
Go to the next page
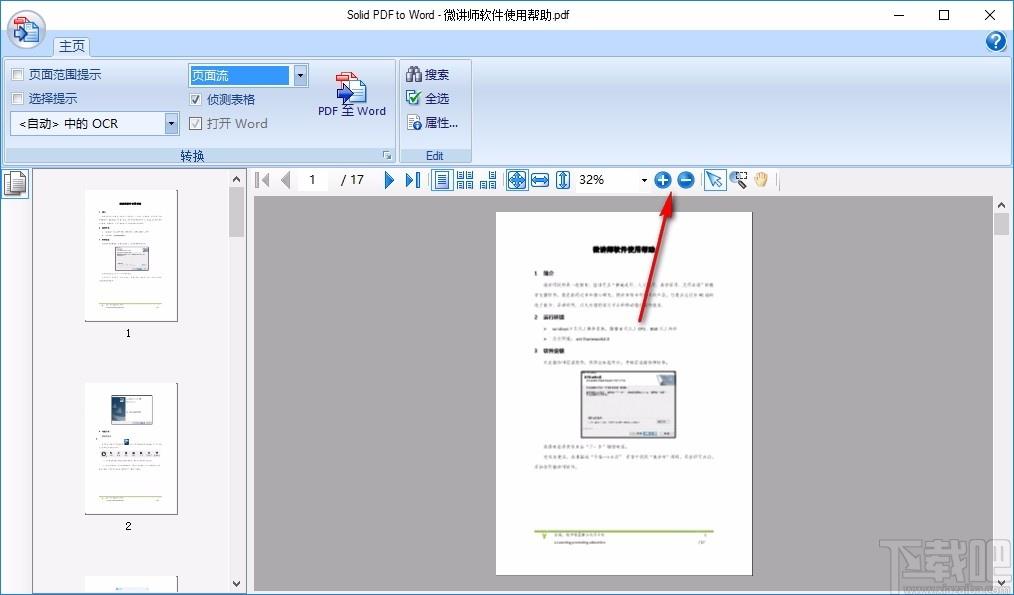[389, 180]
